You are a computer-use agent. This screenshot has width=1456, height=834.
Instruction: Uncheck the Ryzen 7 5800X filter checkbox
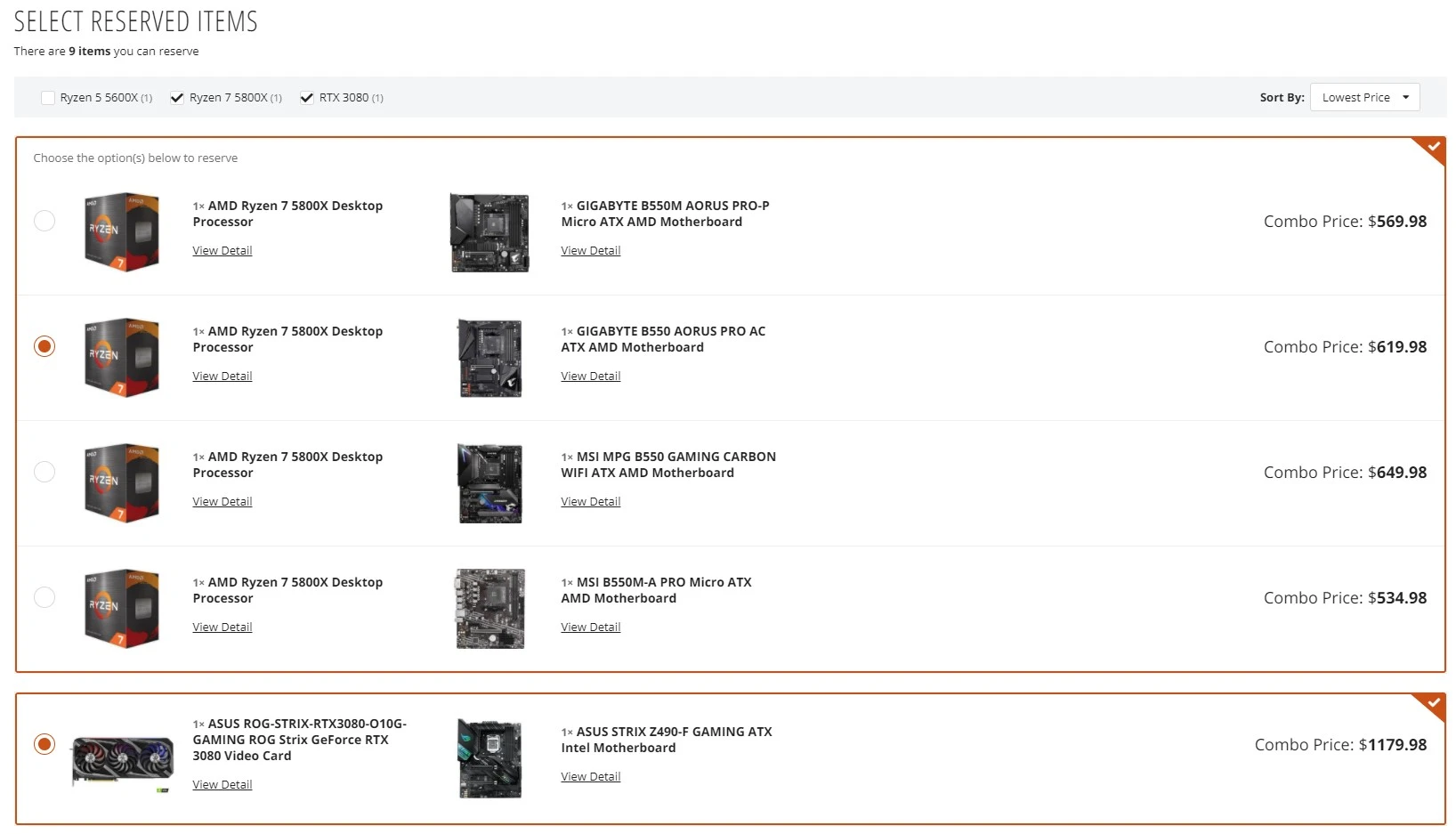177,98
